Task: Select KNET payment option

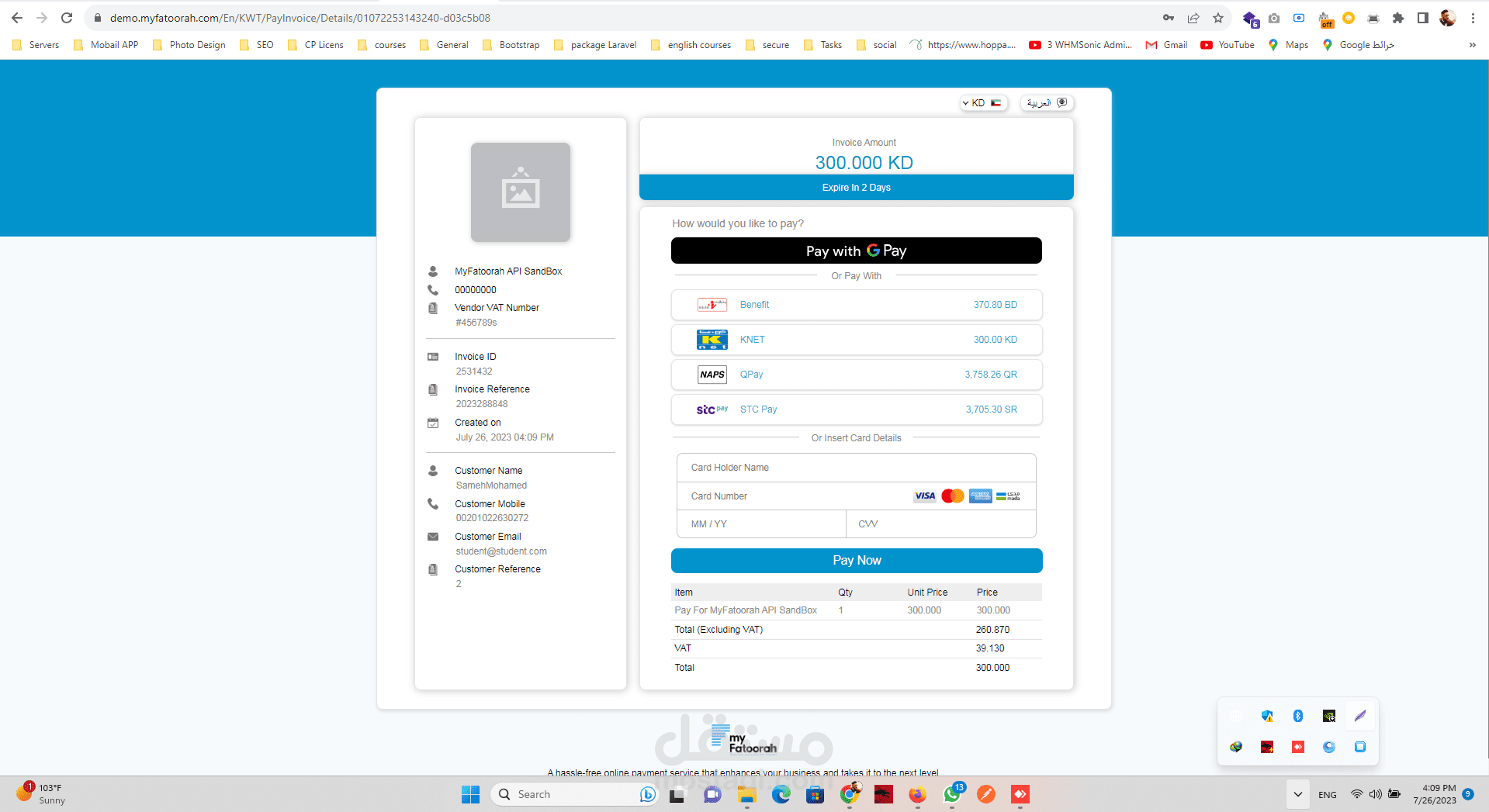Action: pyautogui.click(x=857, y=340)
